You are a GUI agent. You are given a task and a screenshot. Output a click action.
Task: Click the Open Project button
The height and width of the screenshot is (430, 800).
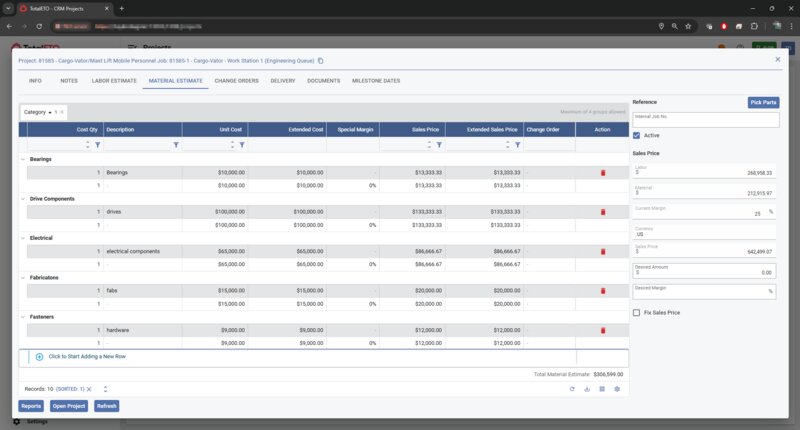pyautogui.click(x=70, y=406)
